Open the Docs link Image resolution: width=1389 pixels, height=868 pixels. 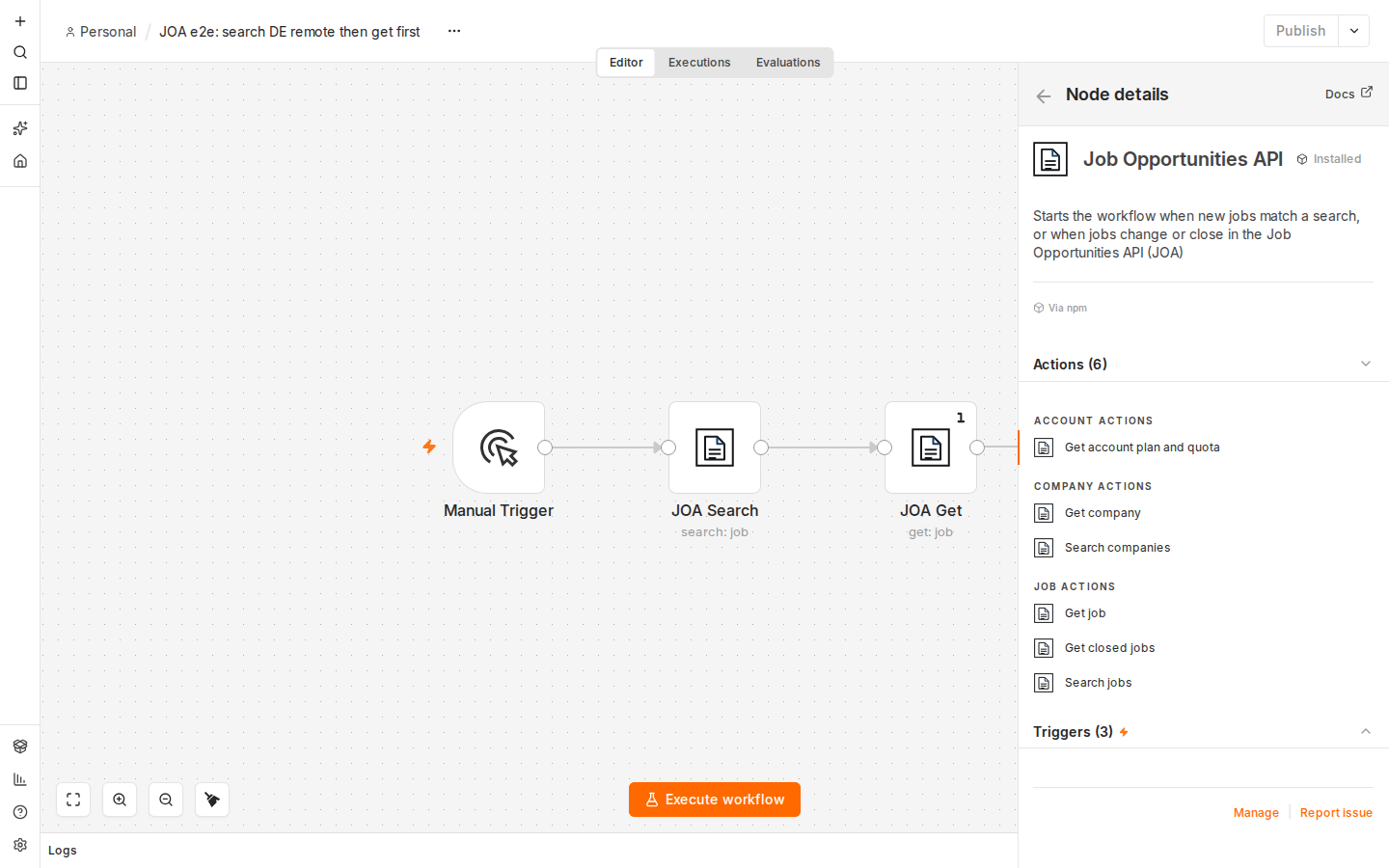pos(1348,94)
